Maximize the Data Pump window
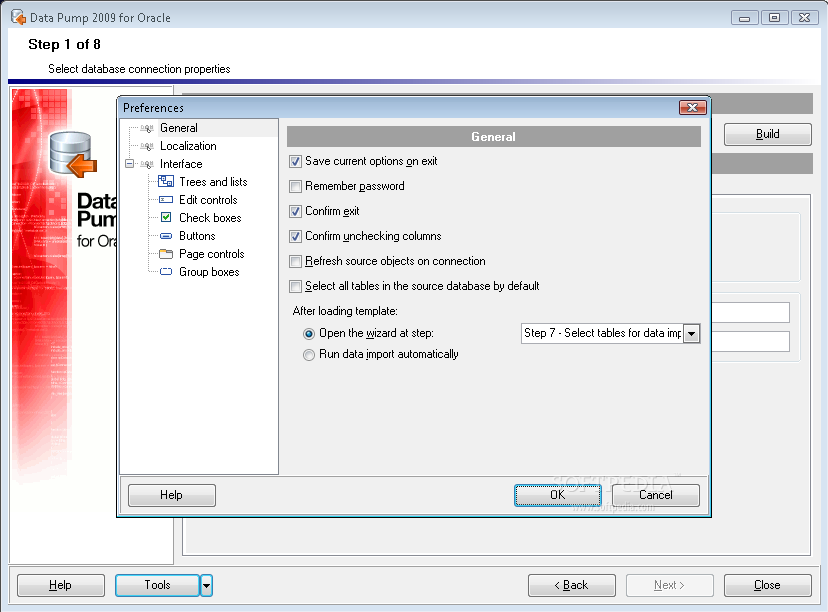 [775, 18]
